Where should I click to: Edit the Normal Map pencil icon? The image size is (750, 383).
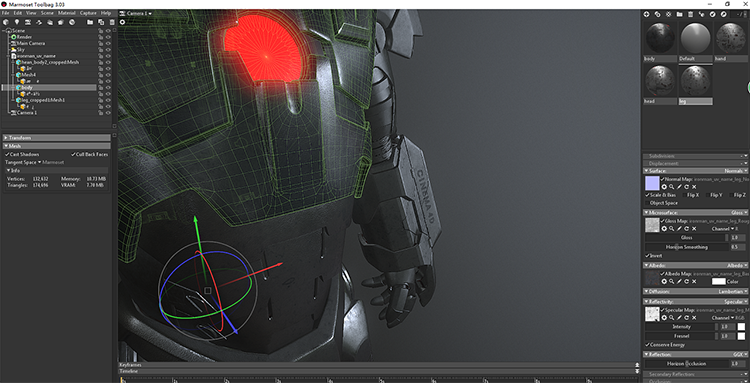(x=679, y=186)
